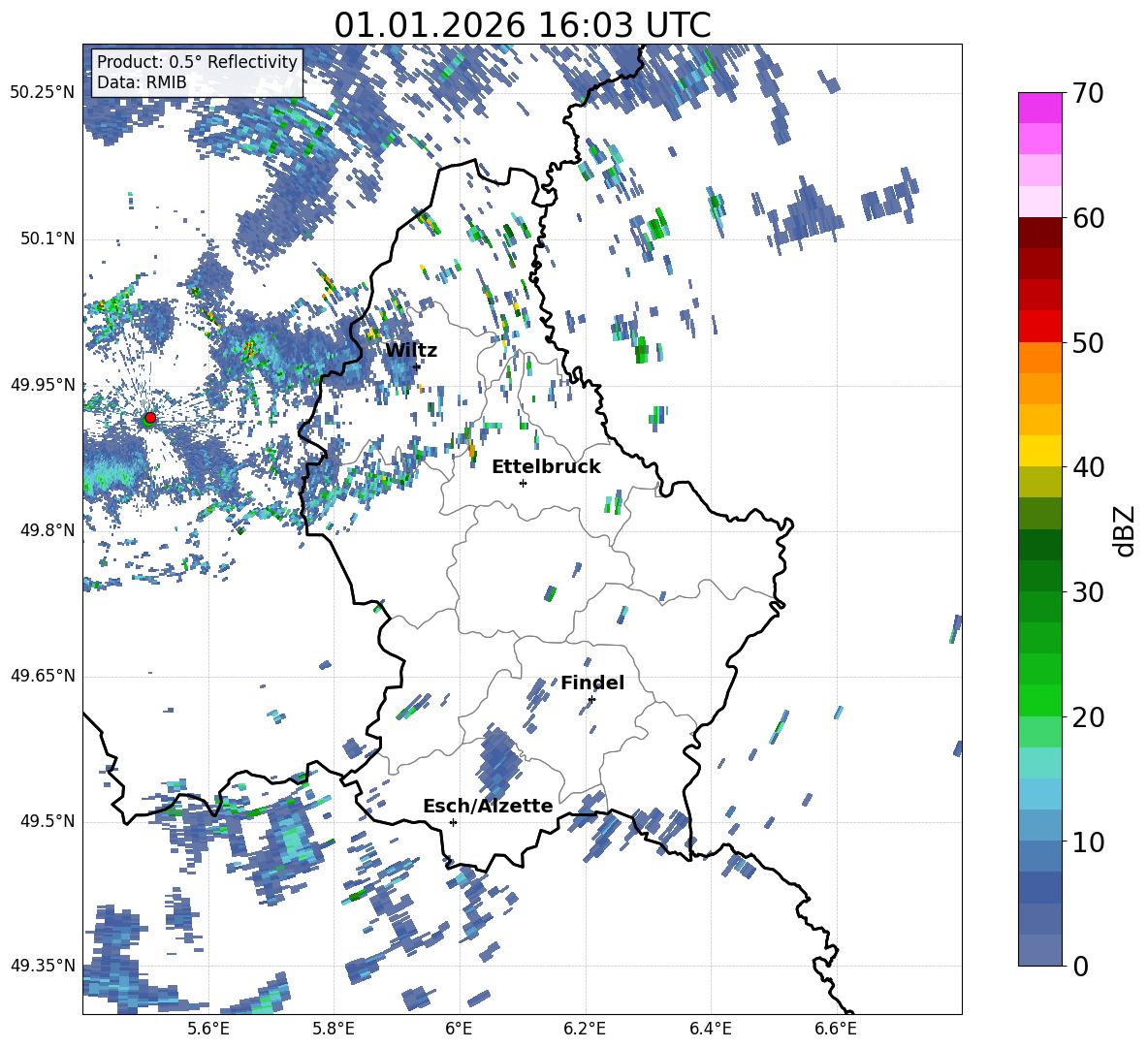The image size is (1148, 1048).
Task: Click the 6°E longitude label
Action: 459,1029
